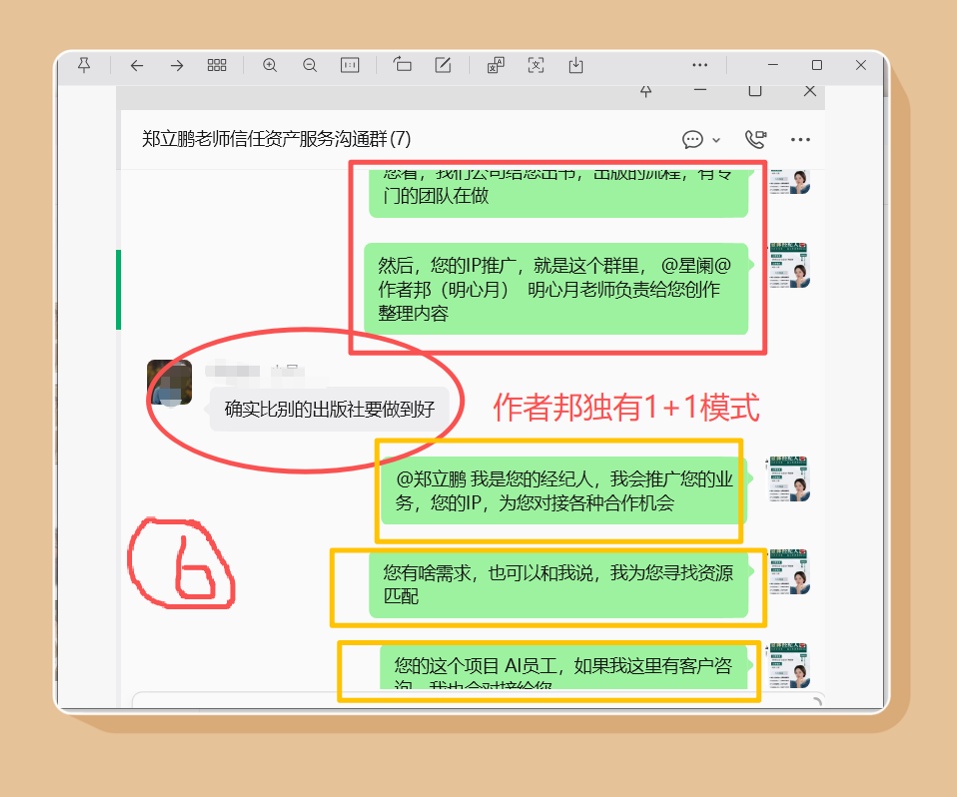Viewport: 957px width, 797px height.
Task: Extract text from the image
Action: tap(536, 65)
